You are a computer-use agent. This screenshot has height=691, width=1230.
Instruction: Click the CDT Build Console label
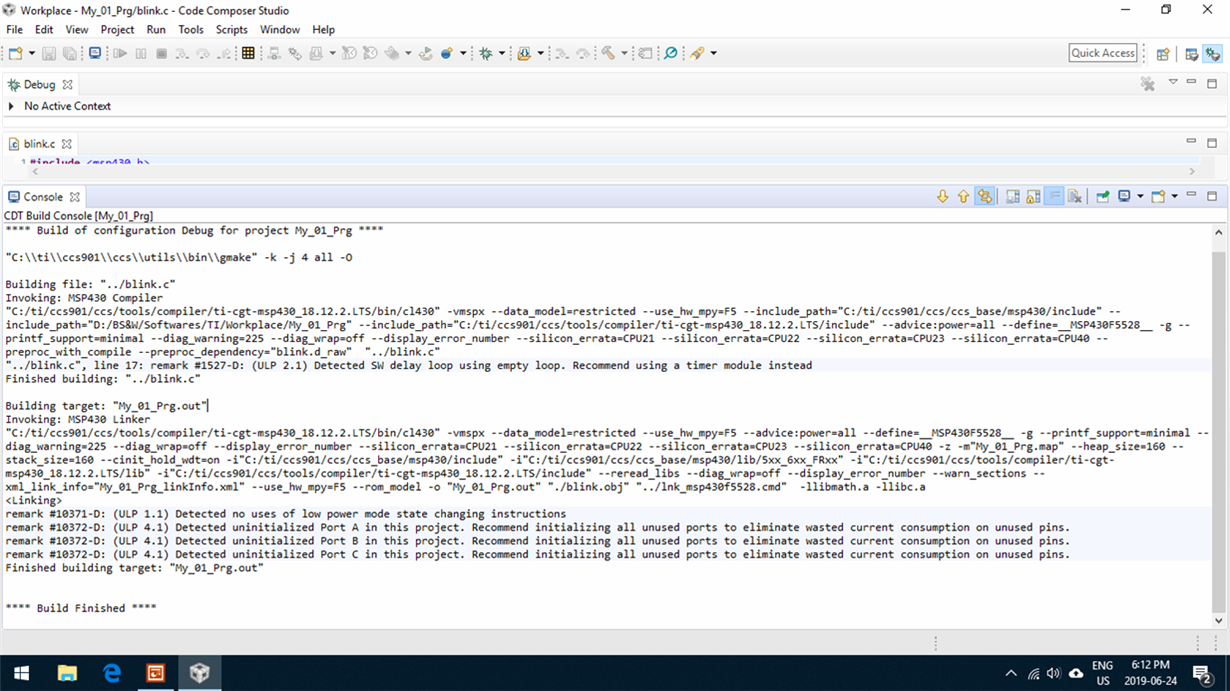(78, 215)
